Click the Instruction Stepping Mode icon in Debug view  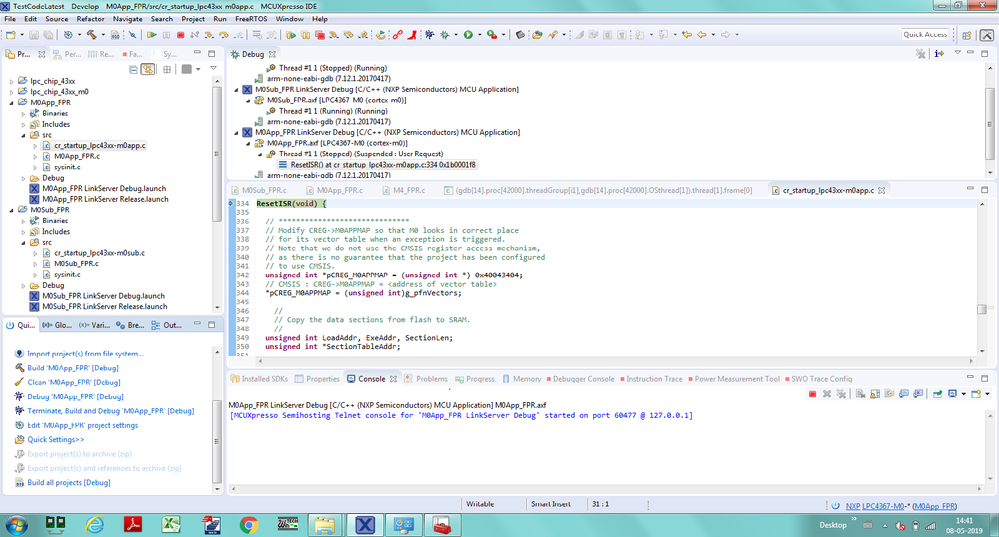pos(939,54)
